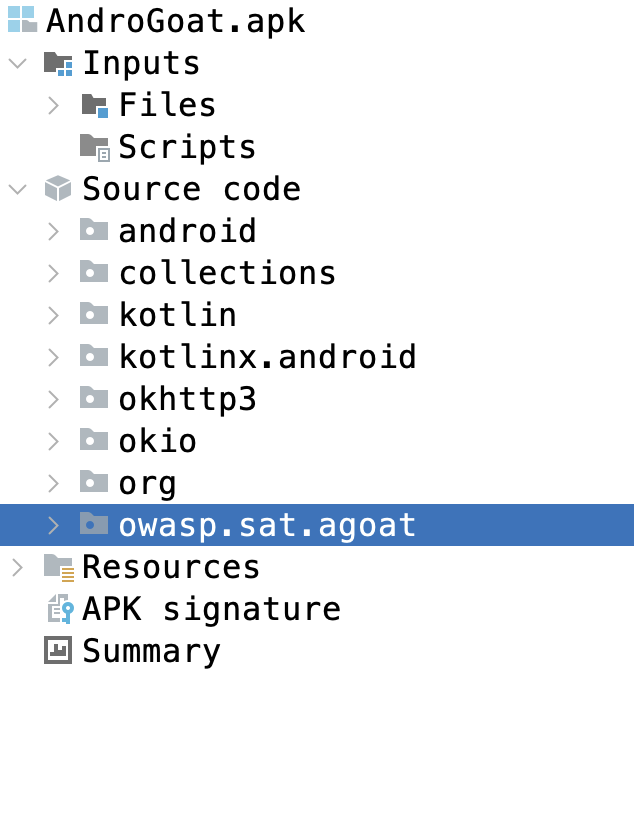
Task: Click the Files folder icon
Action: (x=94, y=105)
